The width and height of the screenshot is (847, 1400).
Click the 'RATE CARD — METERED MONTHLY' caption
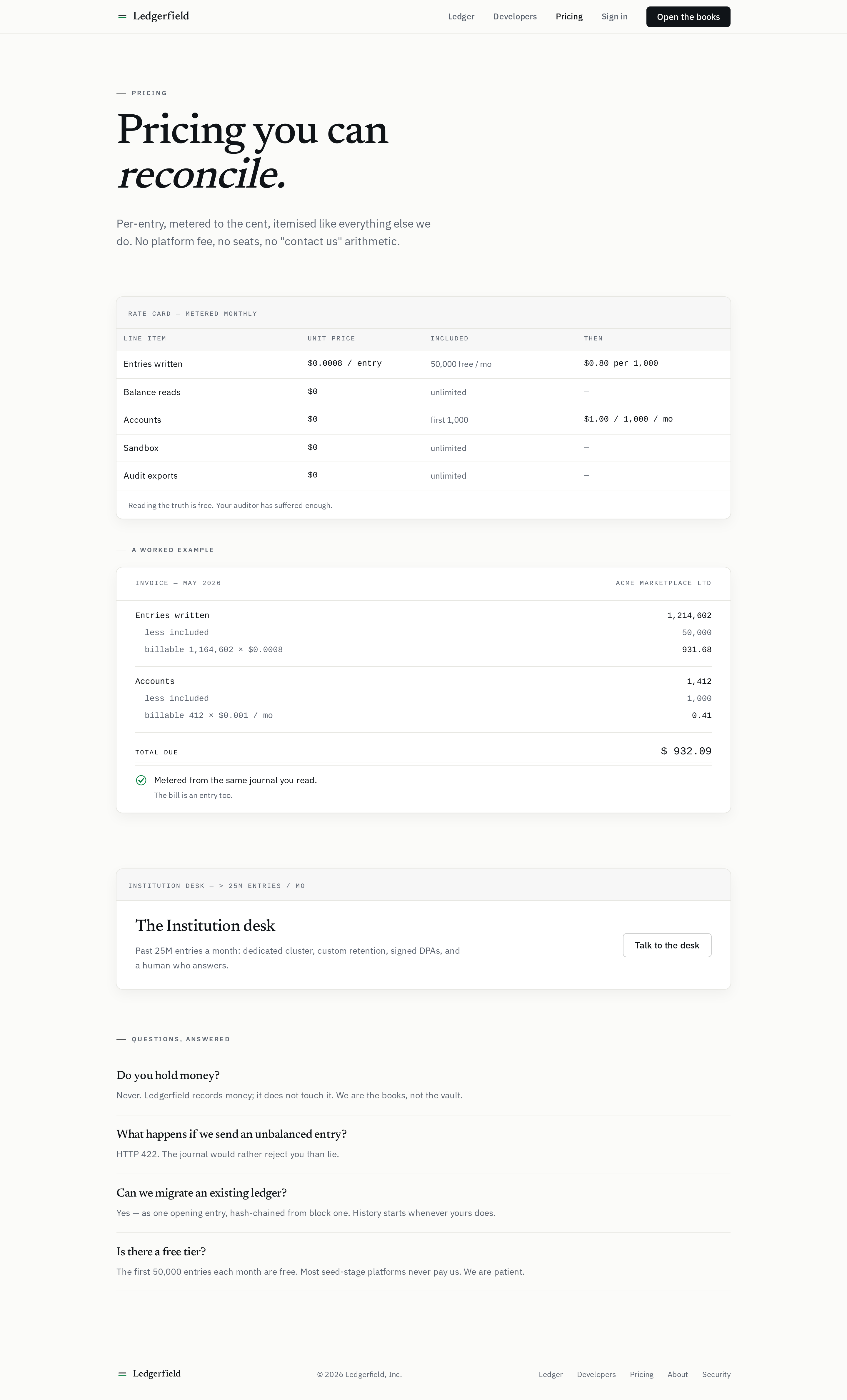[x=193, y=314]
